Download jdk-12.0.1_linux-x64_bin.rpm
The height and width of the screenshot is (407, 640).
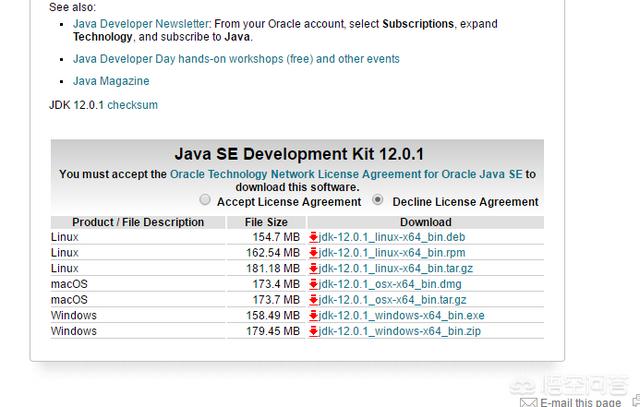(x=392, y=253)
